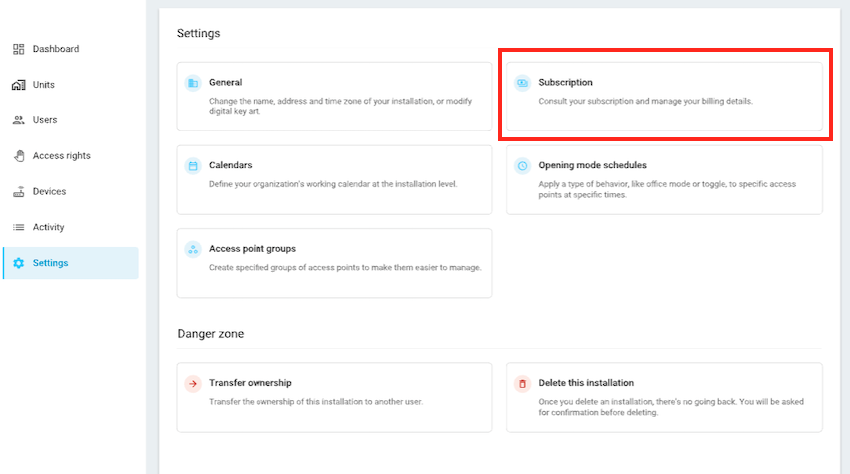Choose Delete this installation title

pyautogui.click(x=586, y=383)
